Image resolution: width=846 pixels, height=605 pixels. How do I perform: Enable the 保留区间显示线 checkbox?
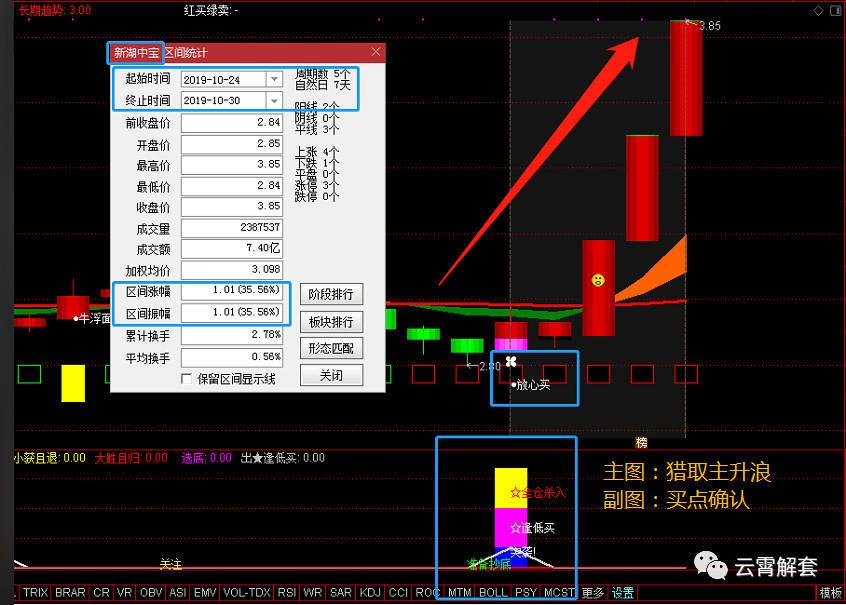point(186,378)
